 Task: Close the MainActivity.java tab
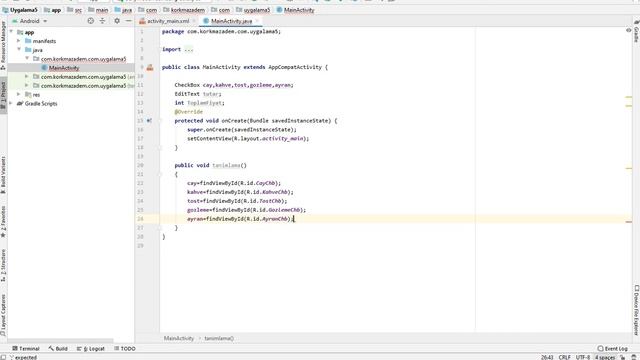pos(257,21)
